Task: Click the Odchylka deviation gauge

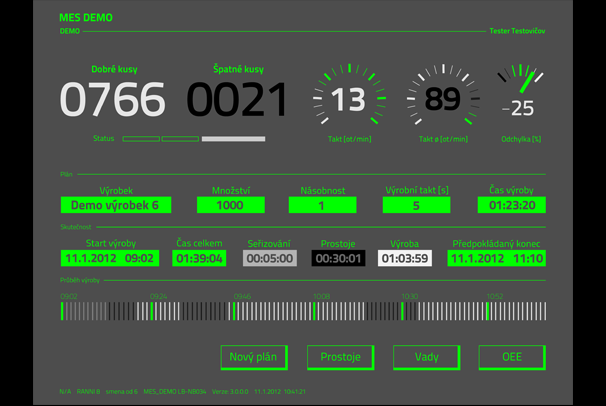Action: pyautogui.click(x=522, y=100)
